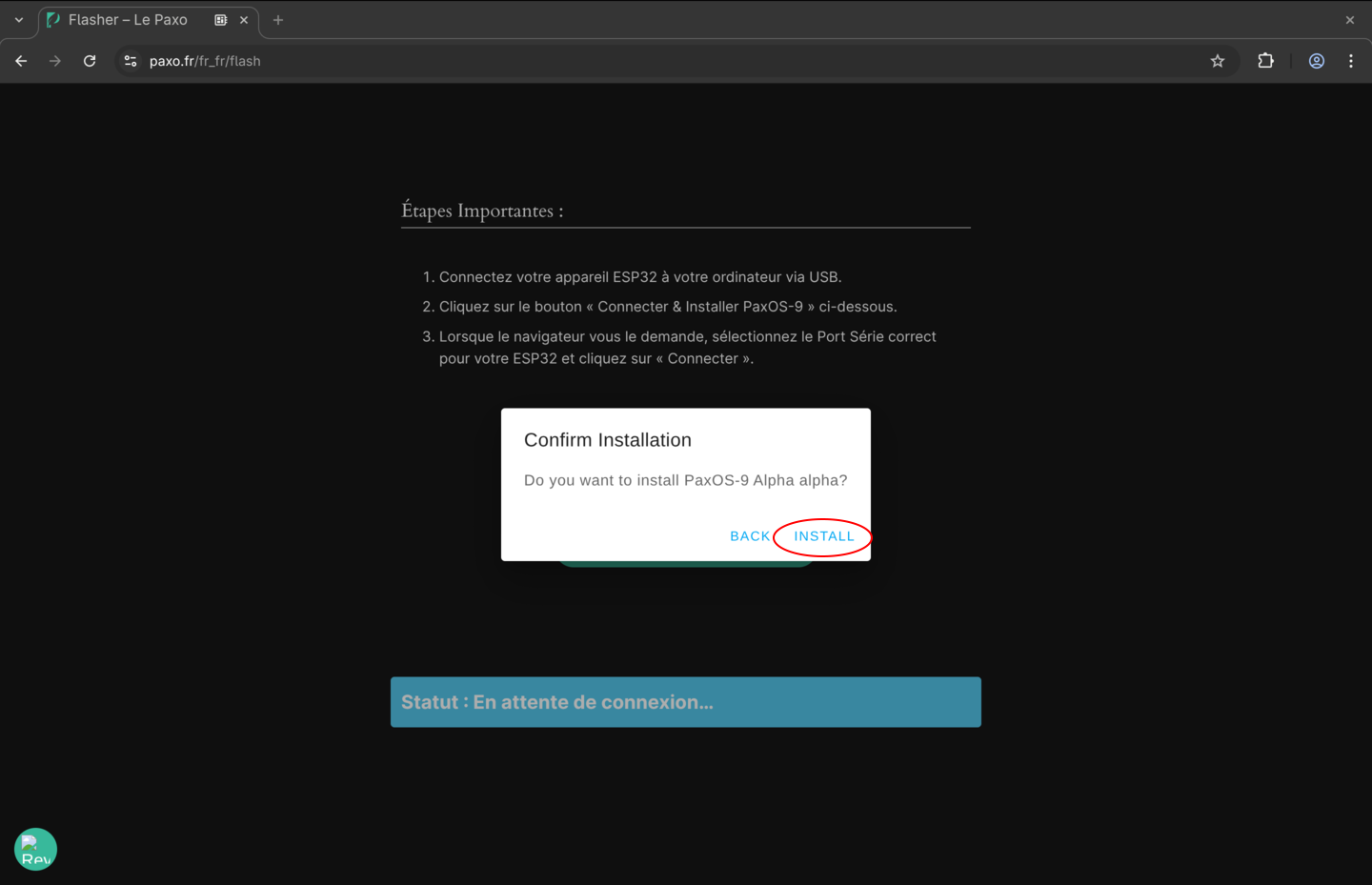
Task: Click the grid icon beside the tab title
Action: pos(222,19)
